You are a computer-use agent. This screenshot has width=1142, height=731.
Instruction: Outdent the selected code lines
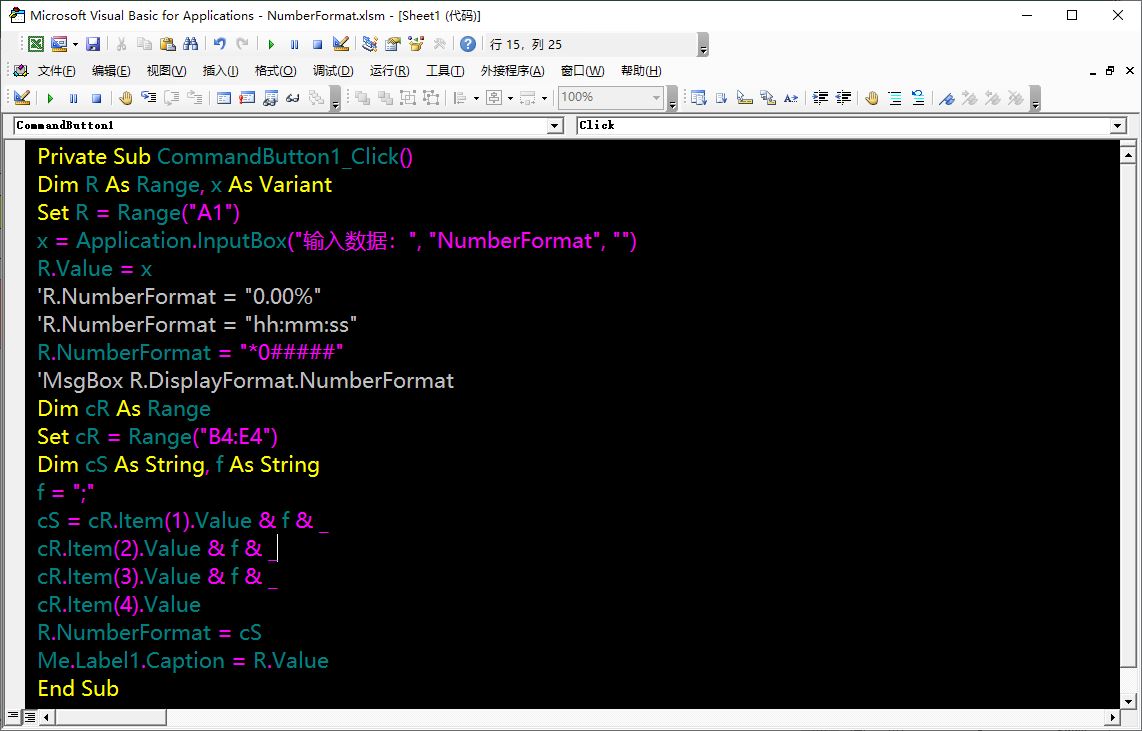(843, 98)
